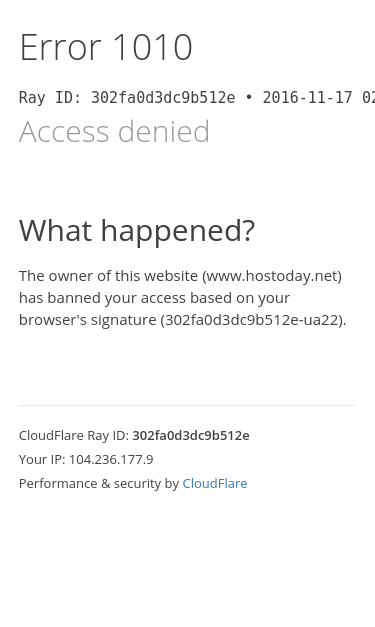This screenshot has height=627, width=375.
Task: Open the CloudFlare link in footer
Action: (x=215, y=483)
